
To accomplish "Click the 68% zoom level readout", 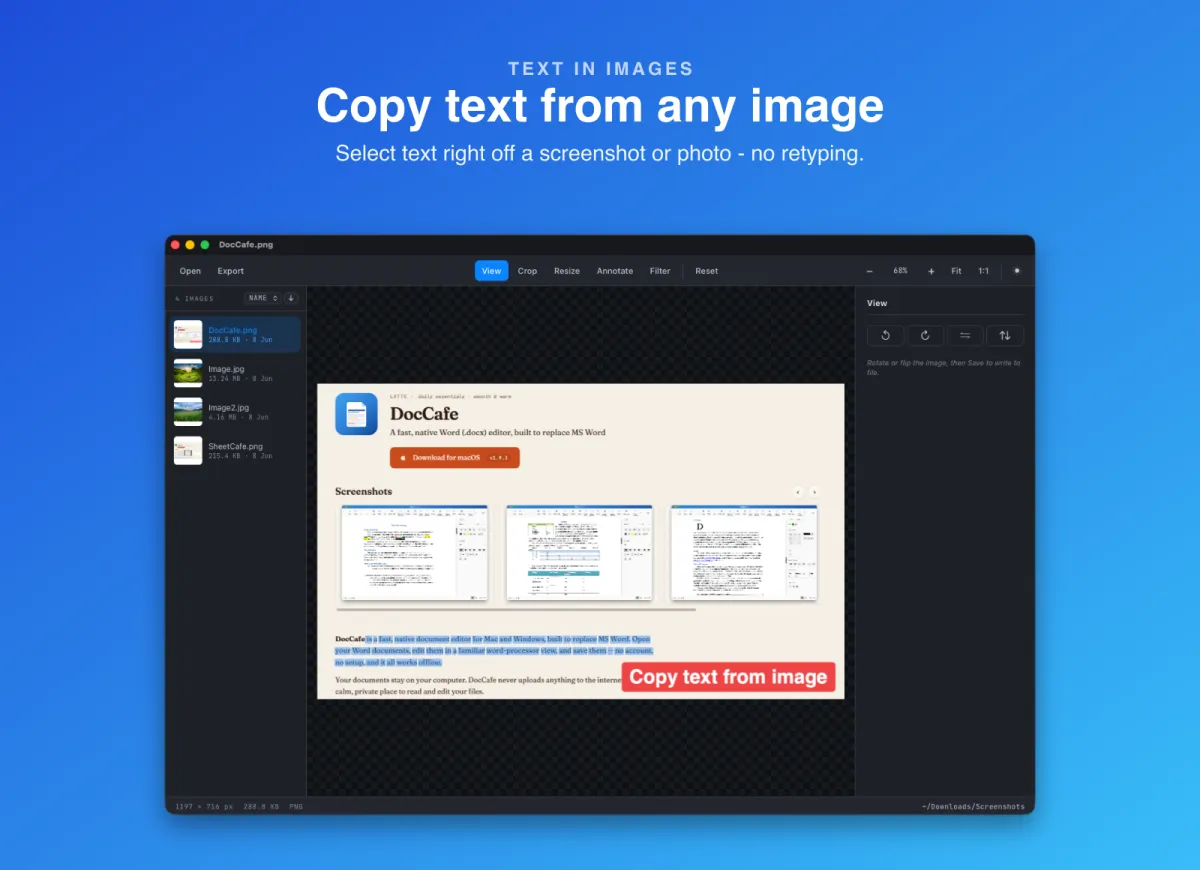I will click(901, 271).
